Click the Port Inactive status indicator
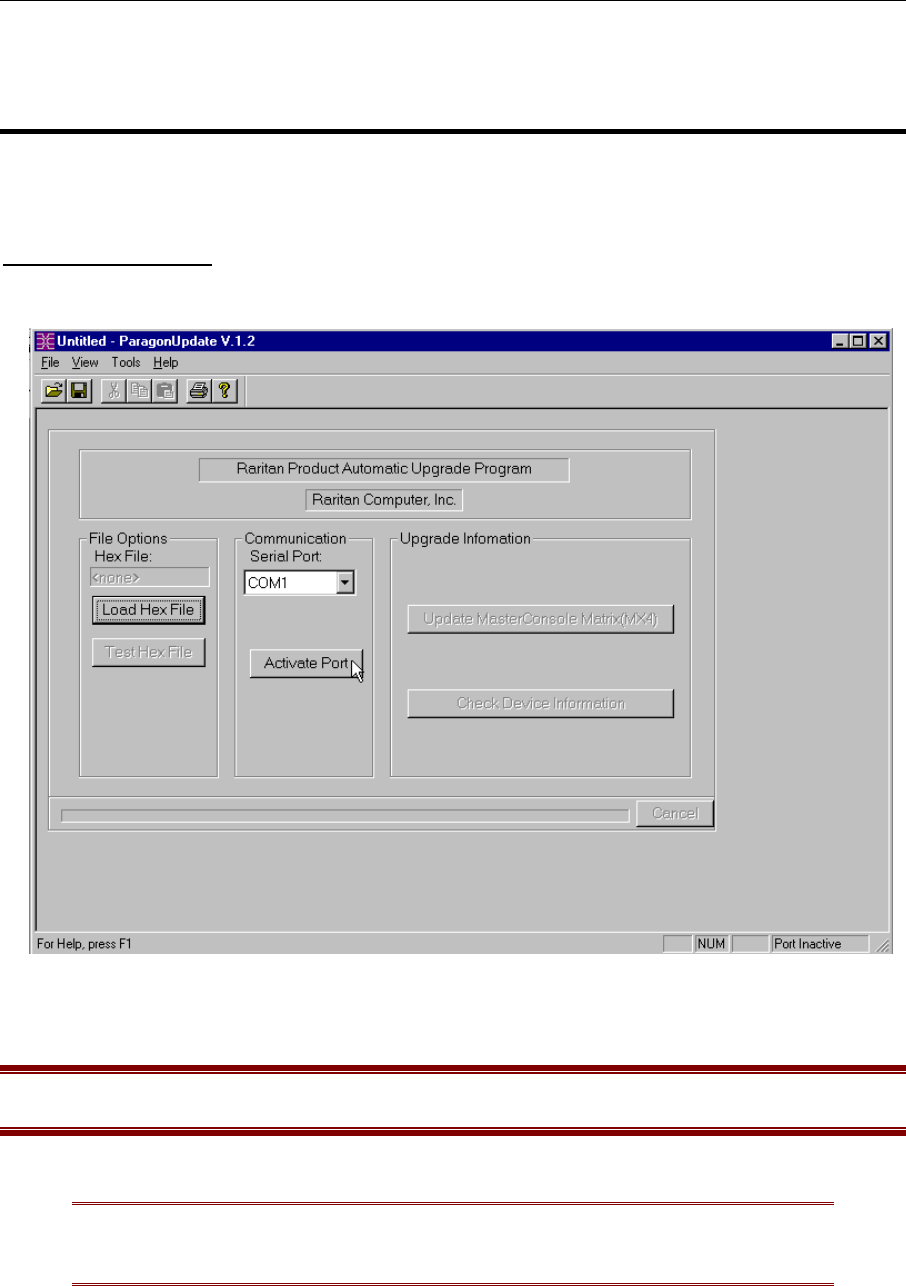Image resolution: width=906 pixels, height=1286 pixels. (820, 943)
